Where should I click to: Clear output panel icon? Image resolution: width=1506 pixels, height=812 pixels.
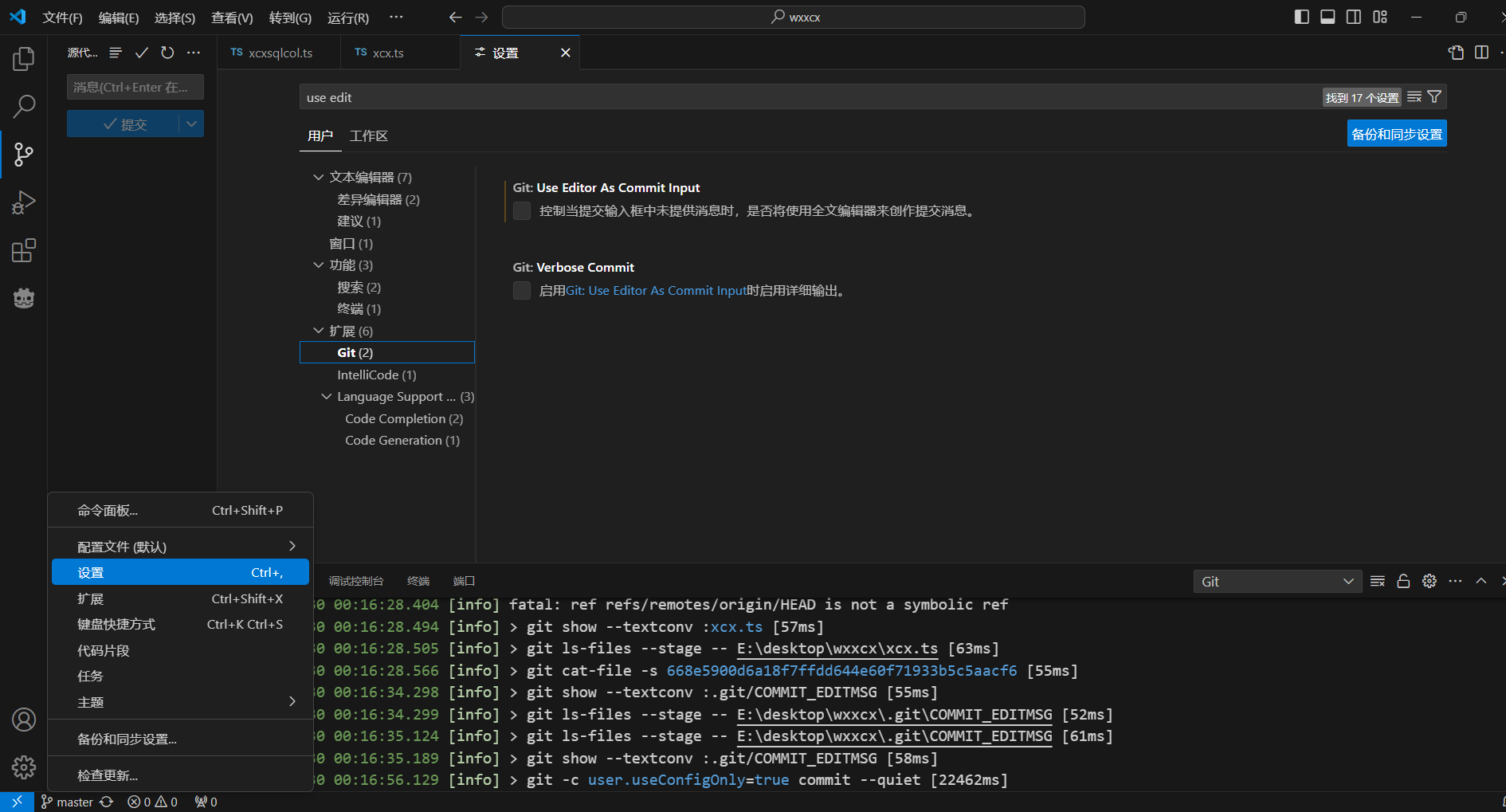[x=1378, y=581]
